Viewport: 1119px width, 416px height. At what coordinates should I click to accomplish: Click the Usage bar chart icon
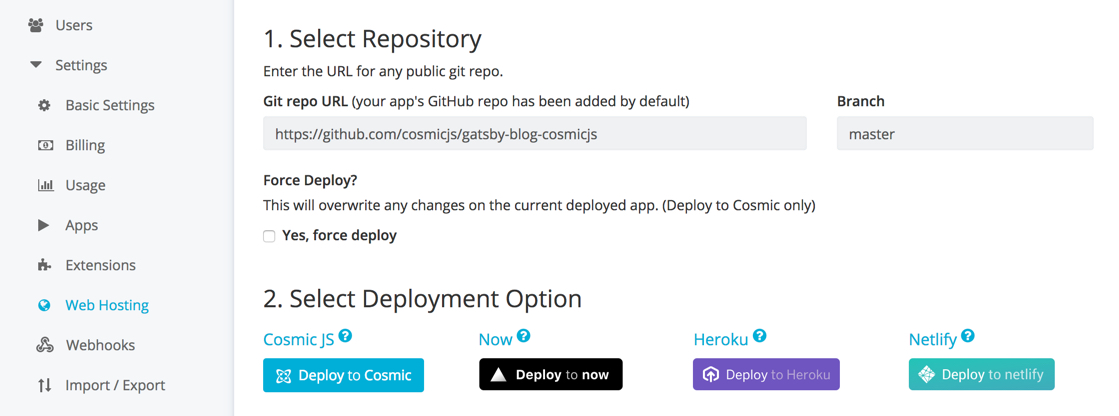pyautogui.click(x=45, y=186)
